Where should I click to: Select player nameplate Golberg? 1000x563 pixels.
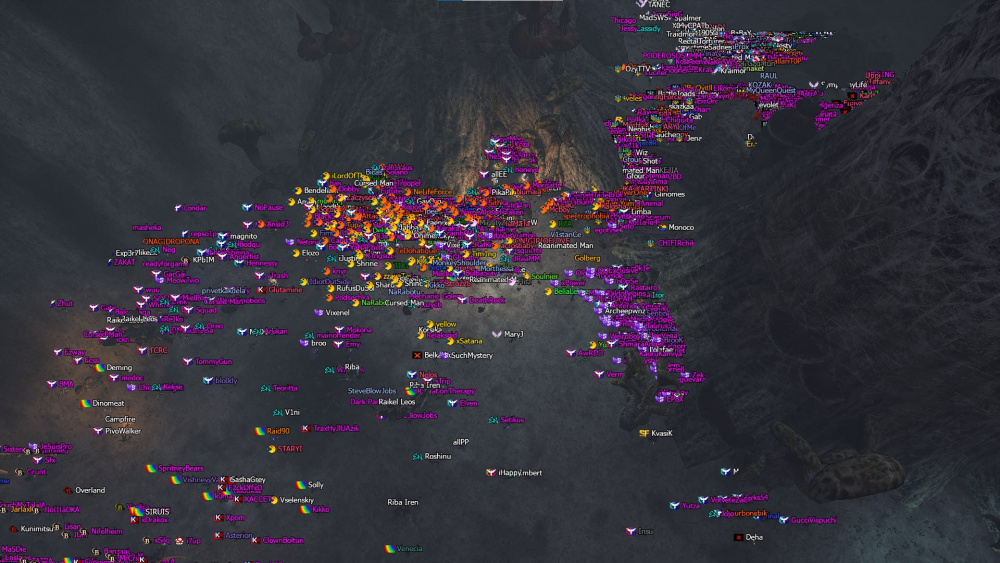587,258
